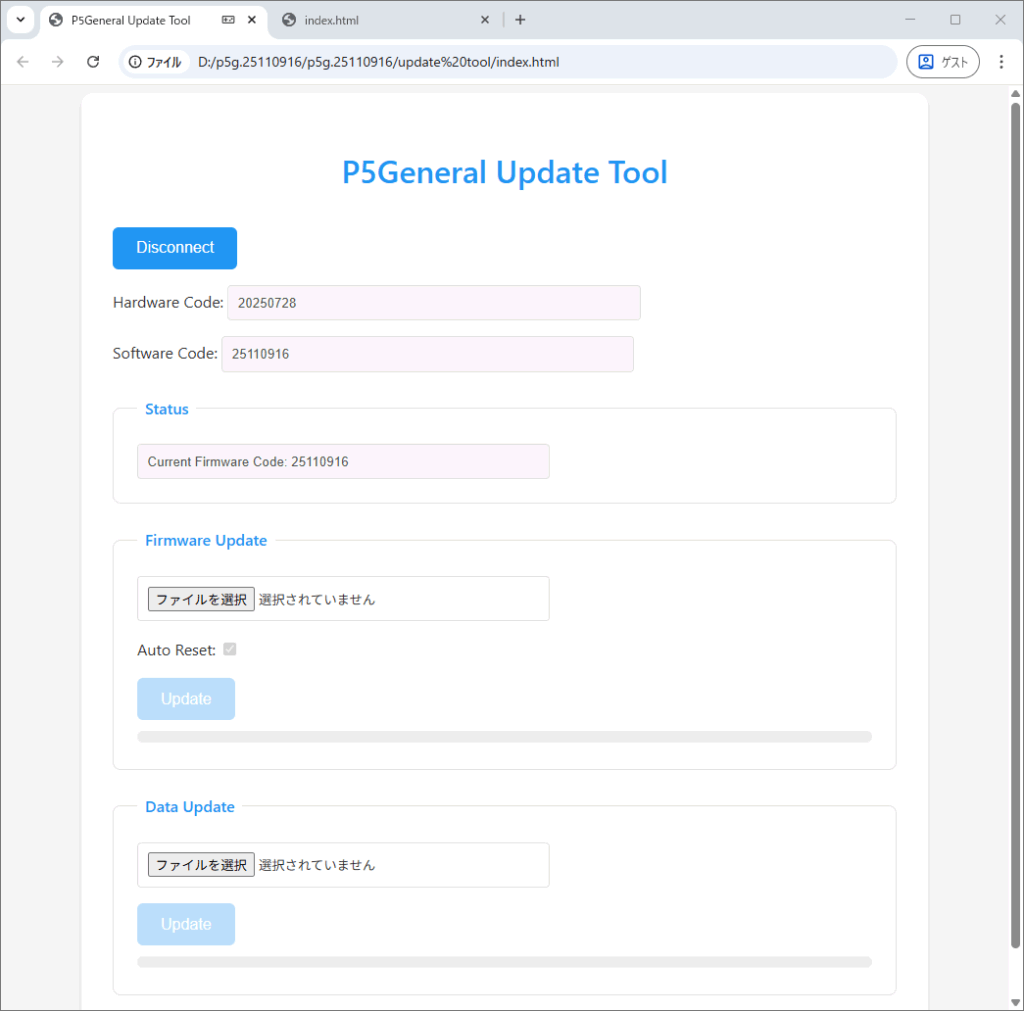Open the Chrome three-dot menu
The image size is (1024, 1011).
point(1001,62)
